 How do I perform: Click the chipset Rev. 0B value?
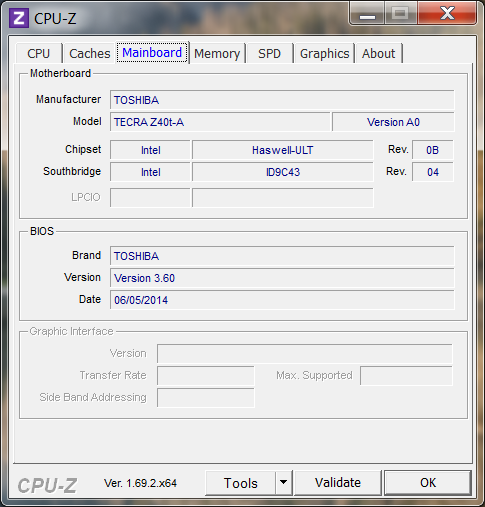433,150
